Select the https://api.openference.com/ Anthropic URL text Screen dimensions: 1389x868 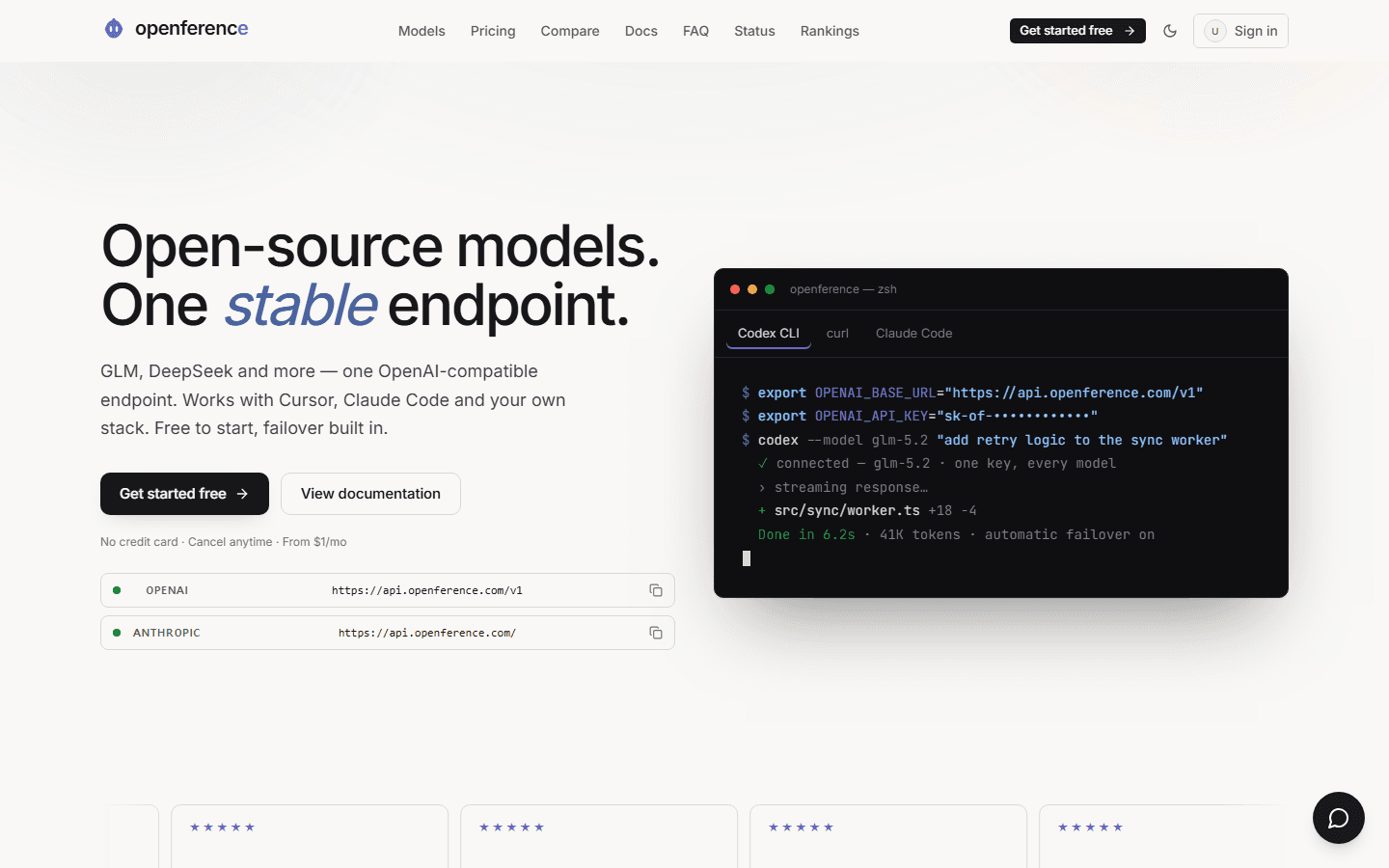427,633
